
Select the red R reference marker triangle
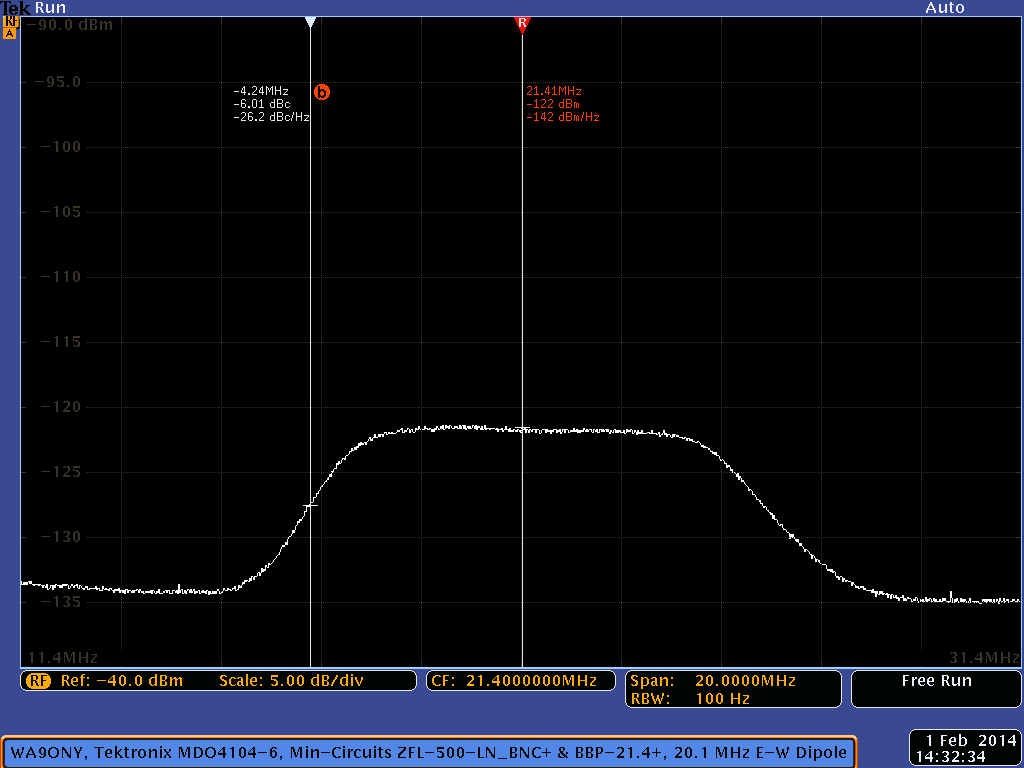coord(521,24)
